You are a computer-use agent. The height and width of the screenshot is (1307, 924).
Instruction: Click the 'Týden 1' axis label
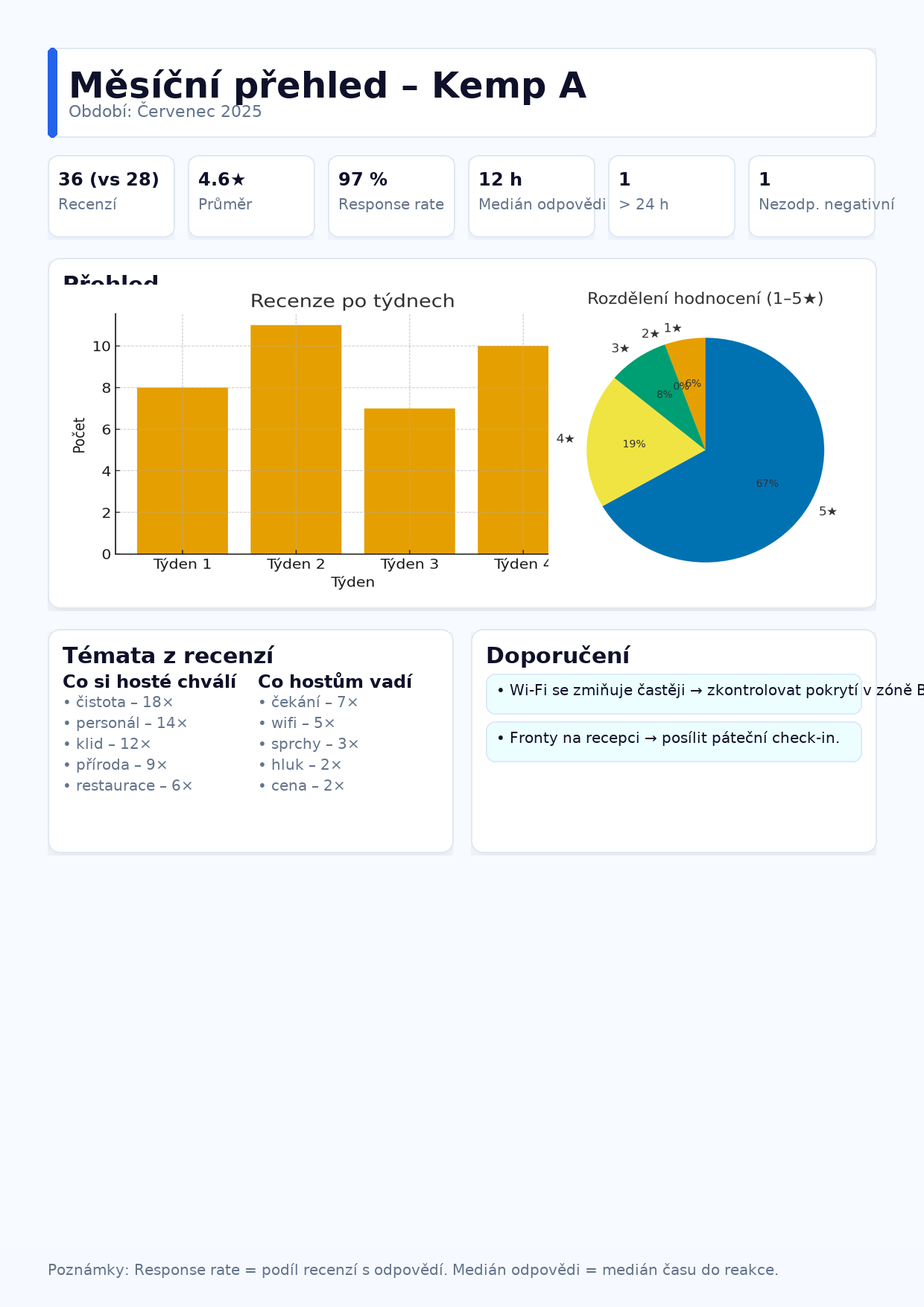pos(183,564)
